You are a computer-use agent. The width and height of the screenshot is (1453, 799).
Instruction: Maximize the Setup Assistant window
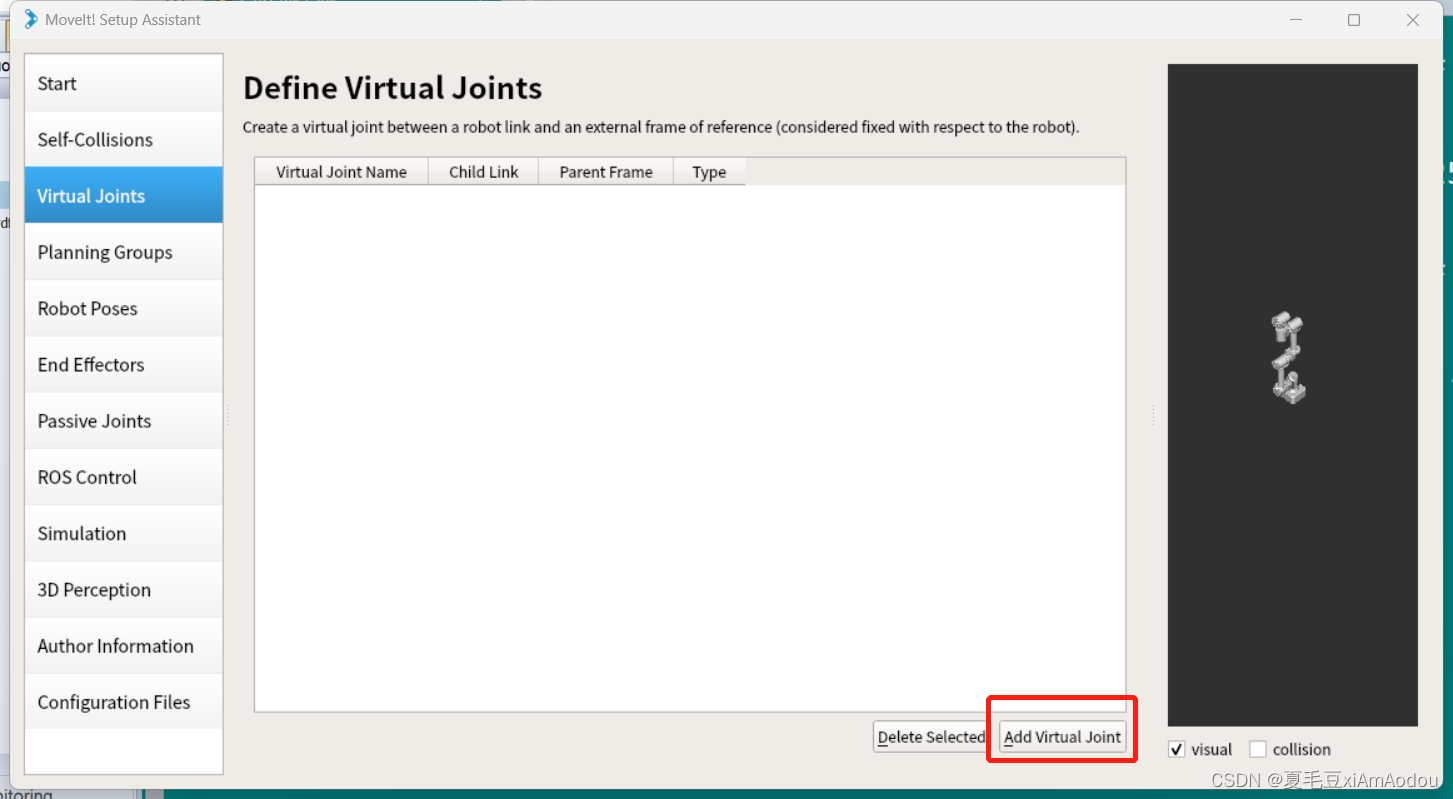click(x=1354, y=20)
